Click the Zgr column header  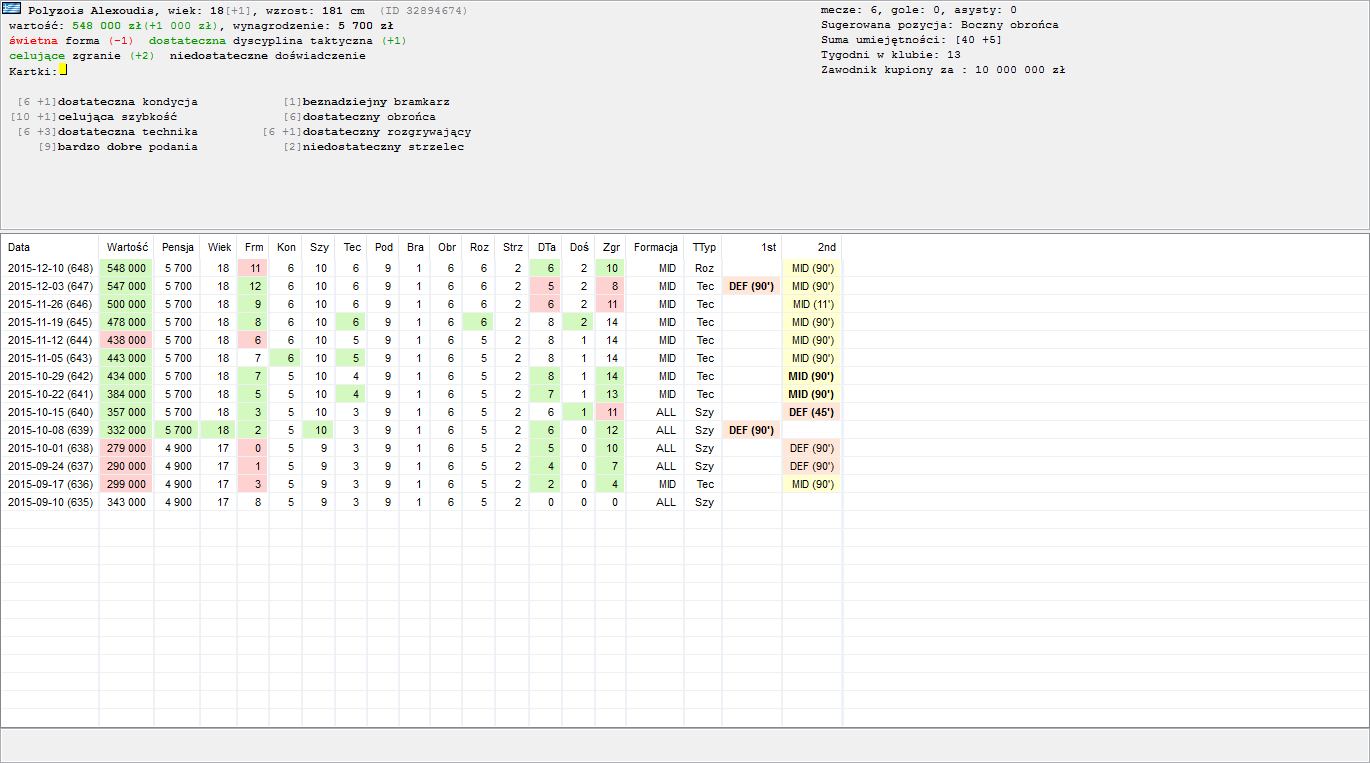click(611, 247)
